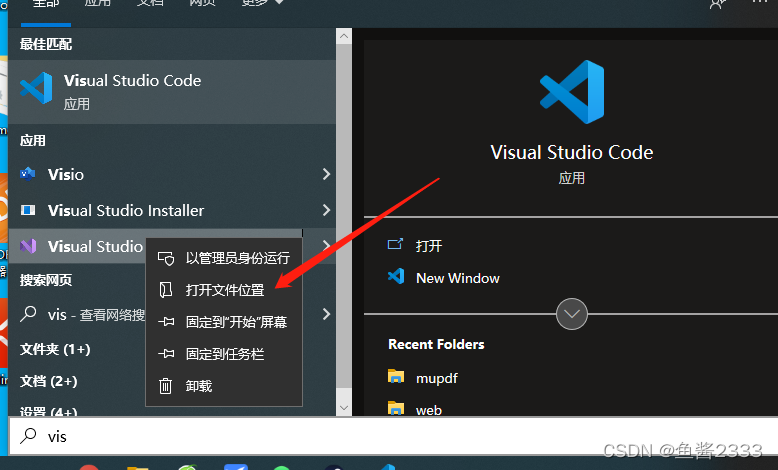Screen dimensions: 778x470
Task: Choose Uninstall (卸载) in context menu
Action: click(x=224, y=386)
